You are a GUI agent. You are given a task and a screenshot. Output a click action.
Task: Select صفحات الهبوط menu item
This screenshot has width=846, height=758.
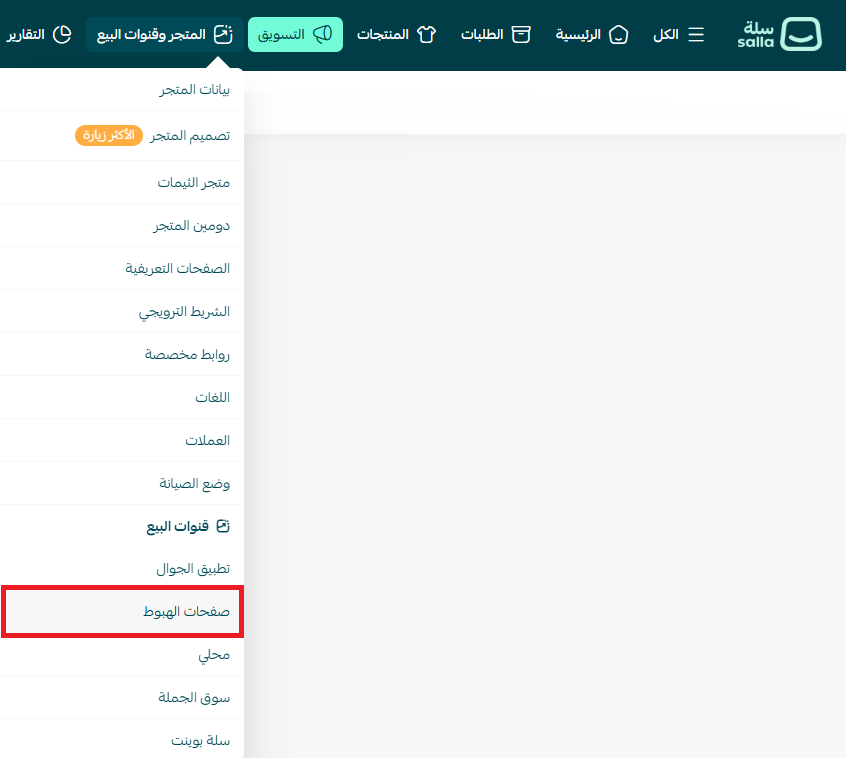(122, 612)
